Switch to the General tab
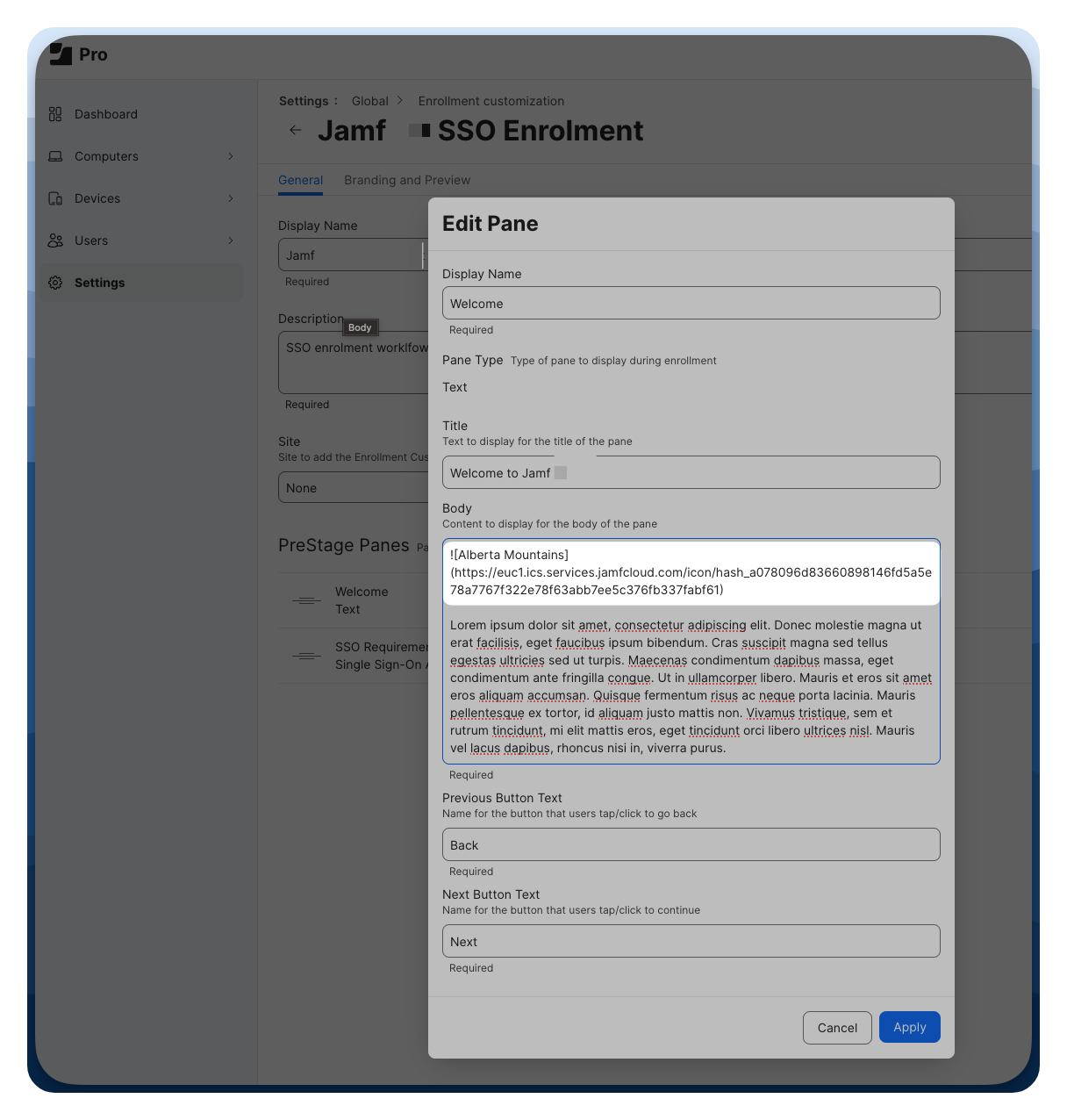This screenshot has width=1067, height=1120. [300, 180]
